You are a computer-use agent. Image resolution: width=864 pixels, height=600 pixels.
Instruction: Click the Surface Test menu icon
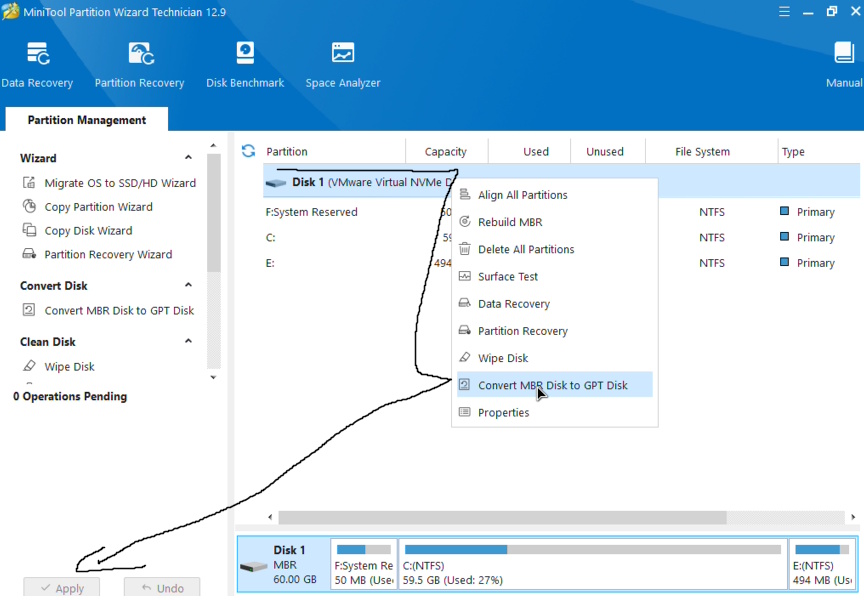465,276
